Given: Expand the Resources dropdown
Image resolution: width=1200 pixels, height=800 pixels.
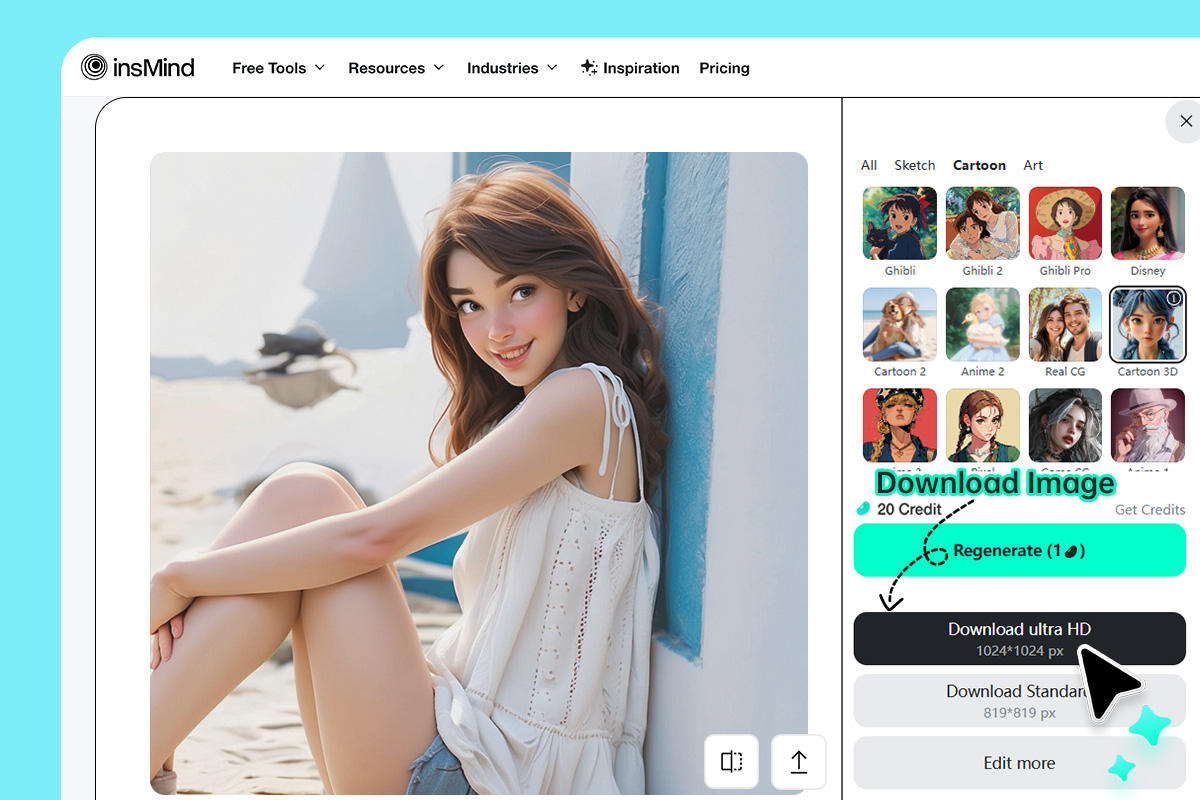Looking at the screenshot, I should (x=396, y=68).
